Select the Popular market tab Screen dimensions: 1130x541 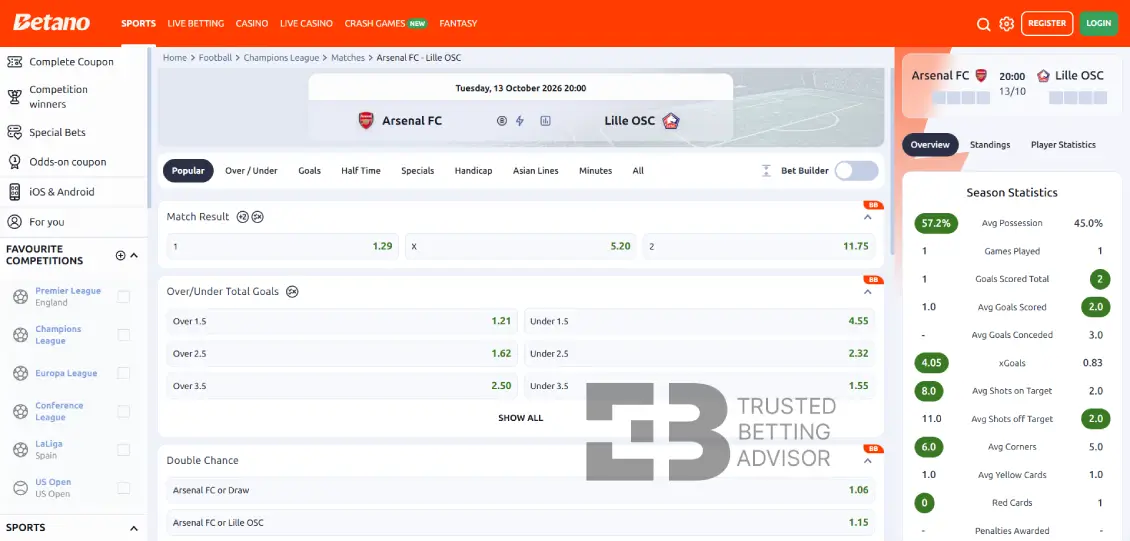click(x=188, y=171)
